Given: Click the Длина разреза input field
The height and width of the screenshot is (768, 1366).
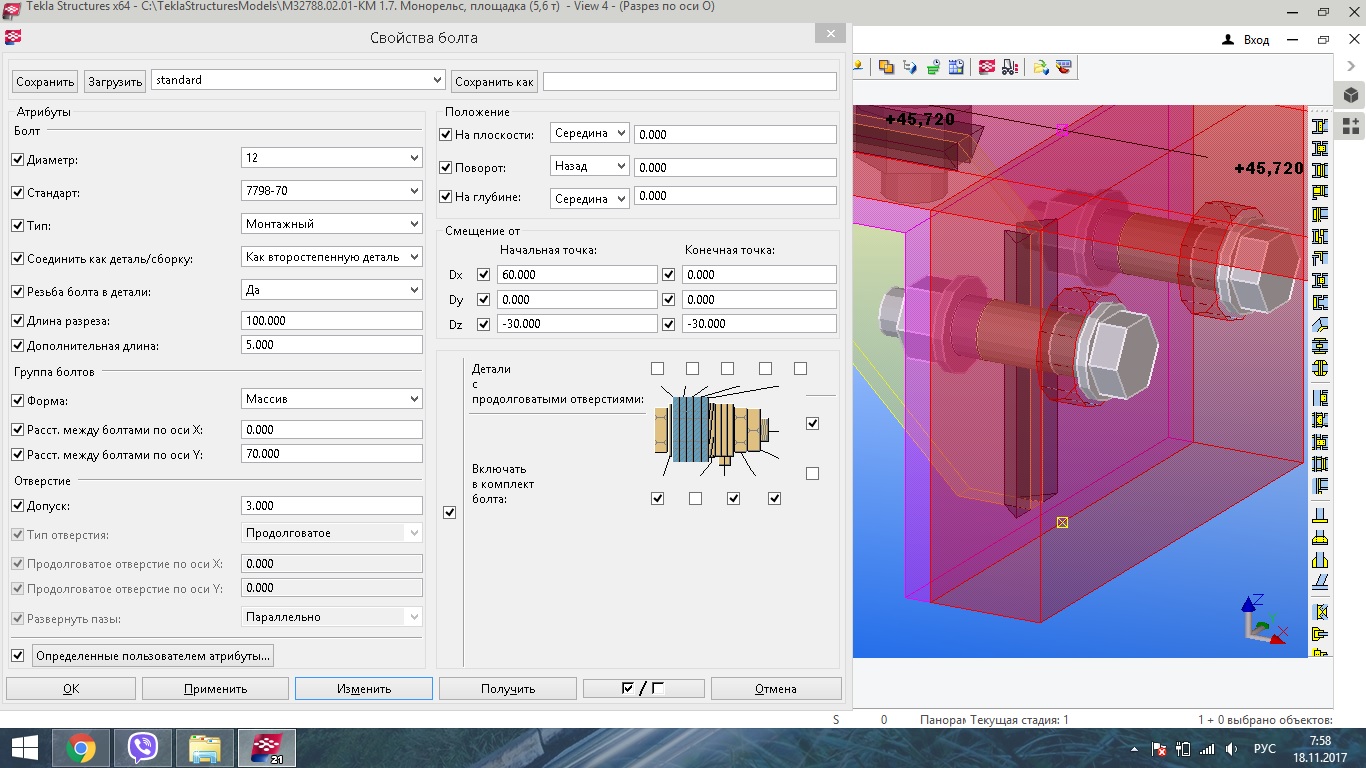Looking at the screenshot, I should 332,321.
